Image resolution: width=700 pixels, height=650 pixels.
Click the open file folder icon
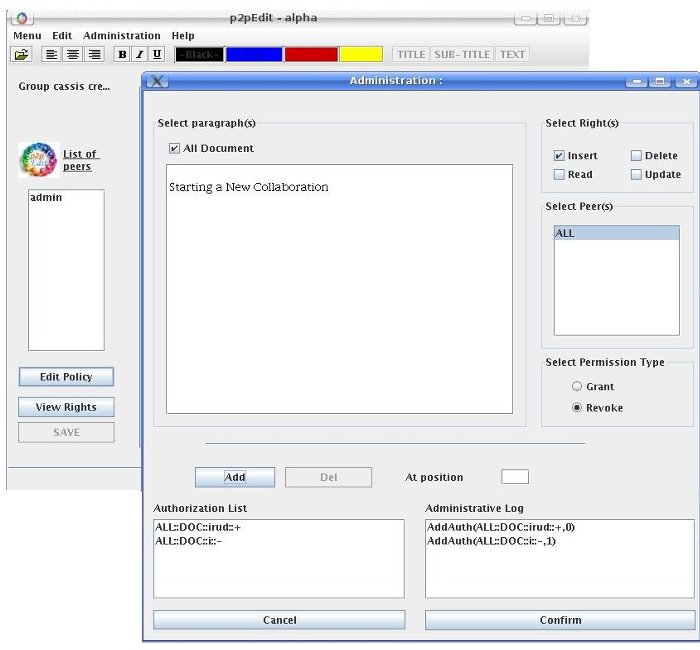point(22,54)
